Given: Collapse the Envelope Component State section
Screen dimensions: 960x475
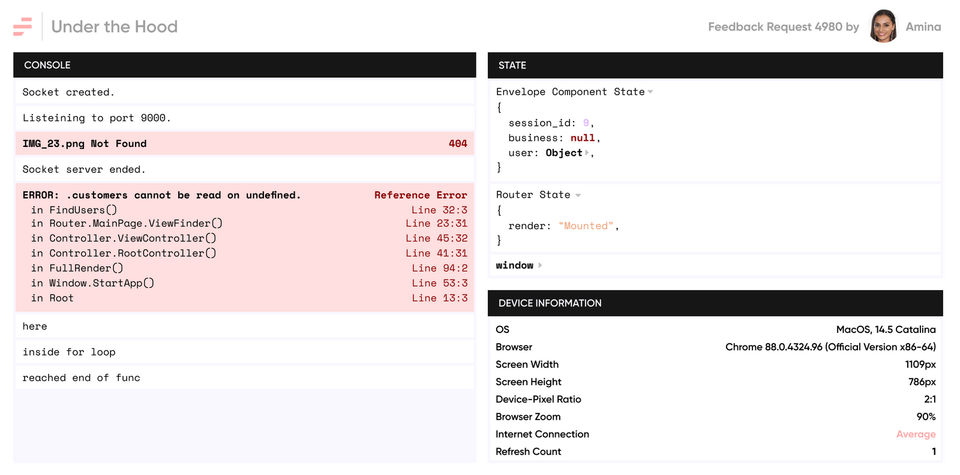Looking at the screenshot, I should tap(650, 92).
